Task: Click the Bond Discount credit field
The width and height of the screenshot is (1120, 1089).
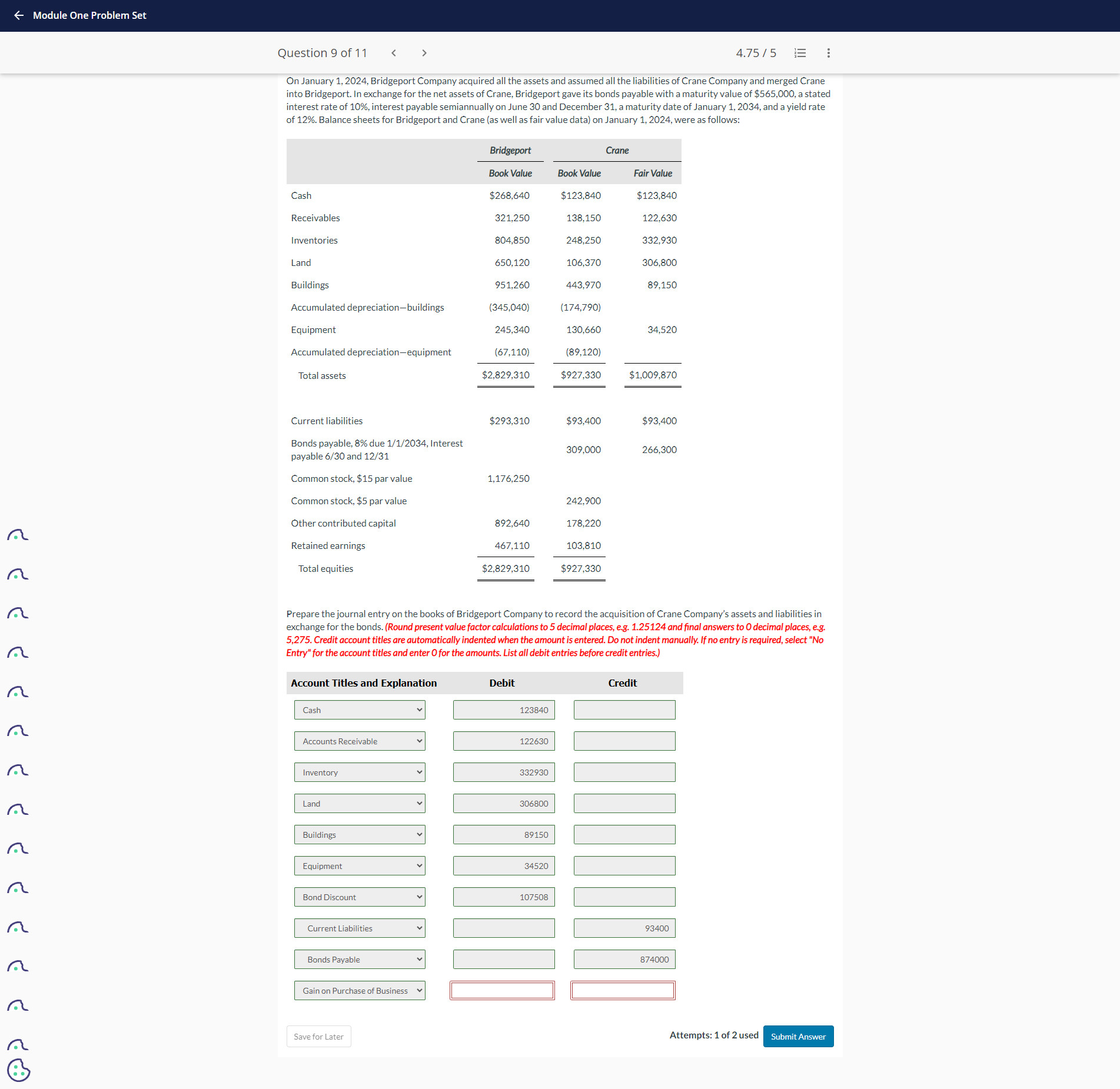Action: tap(624, 897)
